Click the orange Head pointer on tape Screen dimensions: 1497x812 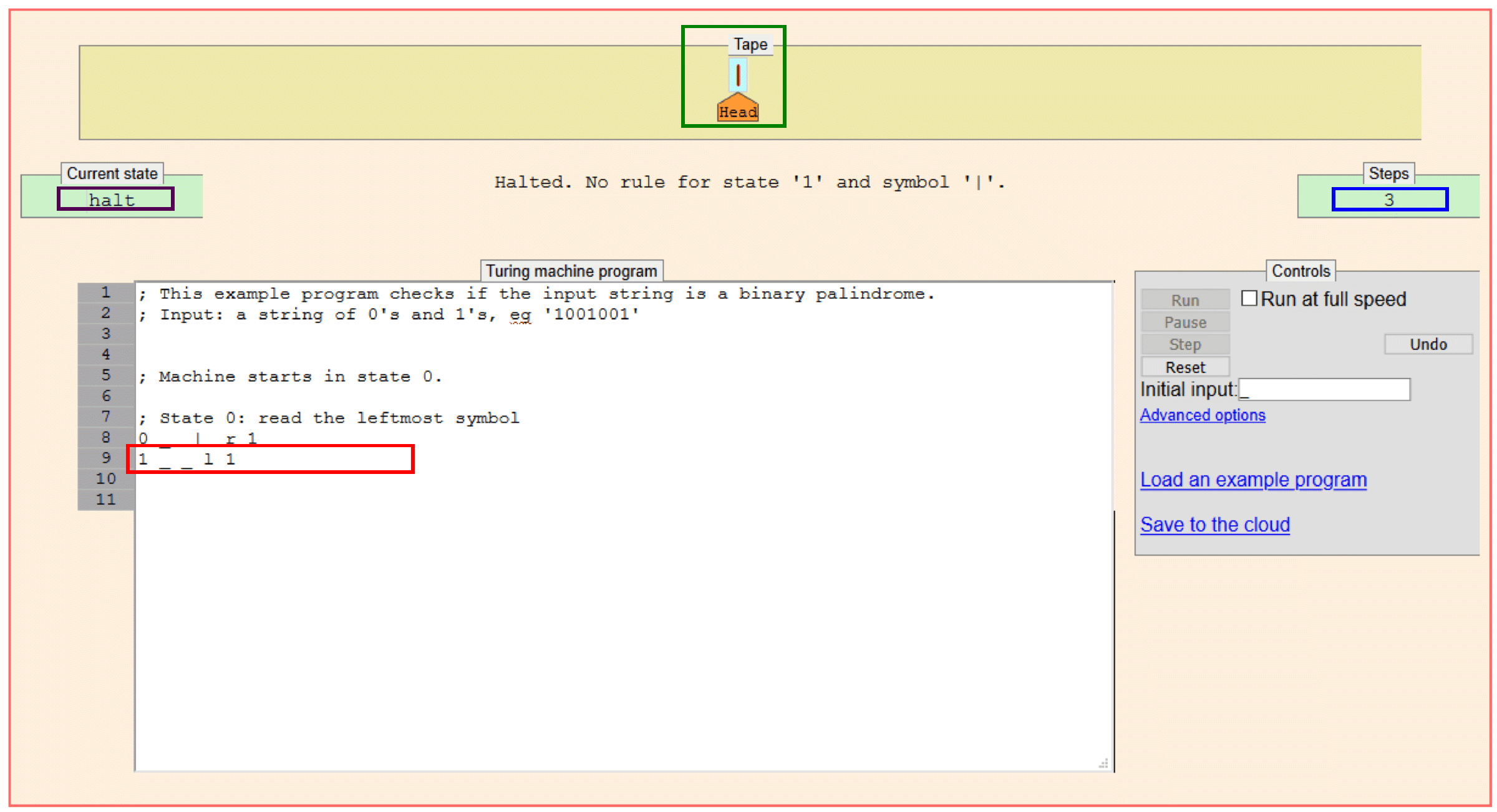pos(738,109)
